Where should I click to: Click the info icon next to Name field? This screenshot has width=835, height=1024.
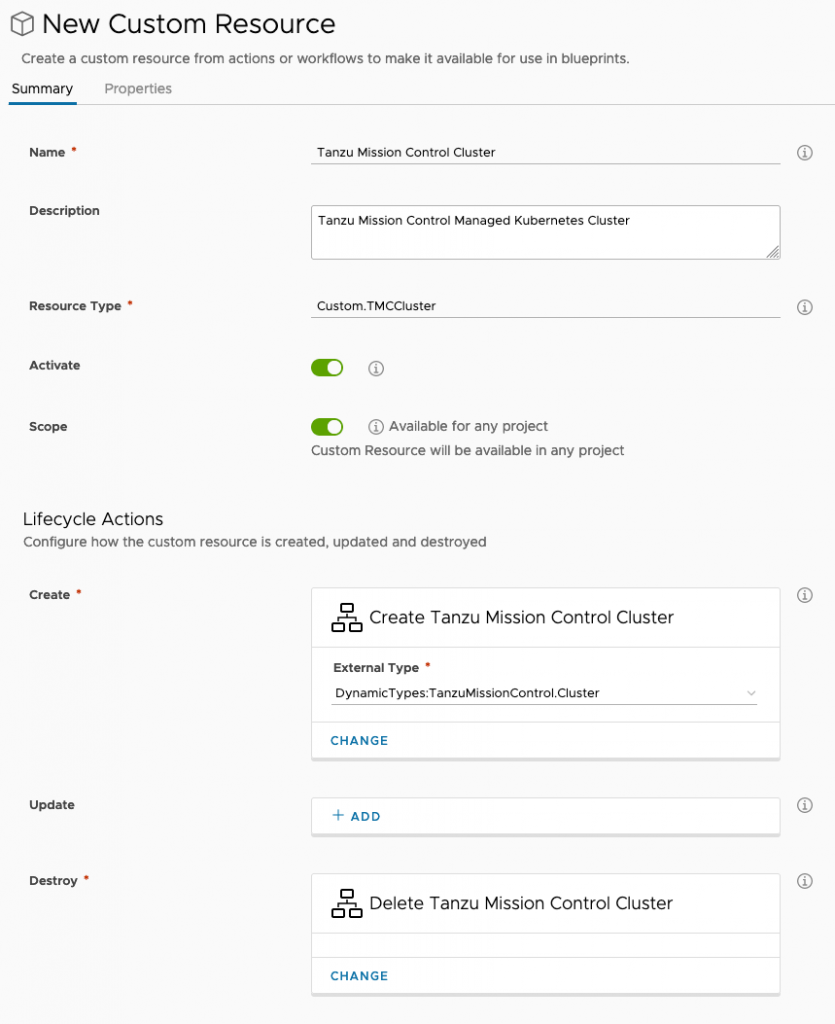pyautogui.click(x=804, y=153)
